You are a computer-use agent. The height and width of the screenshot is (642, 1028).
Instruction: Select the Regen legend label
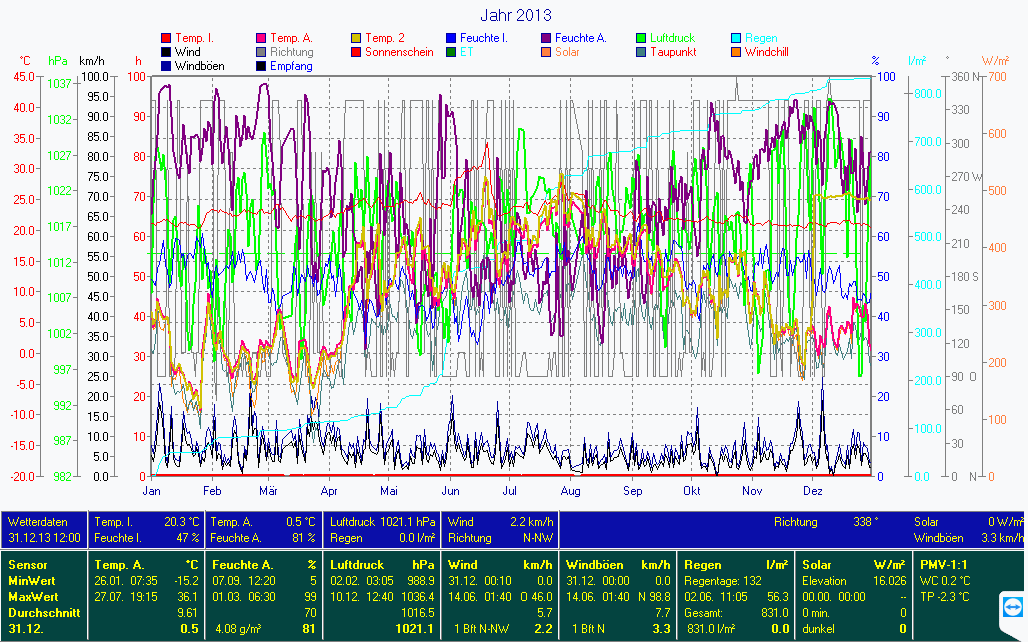(x=761, y=38)
